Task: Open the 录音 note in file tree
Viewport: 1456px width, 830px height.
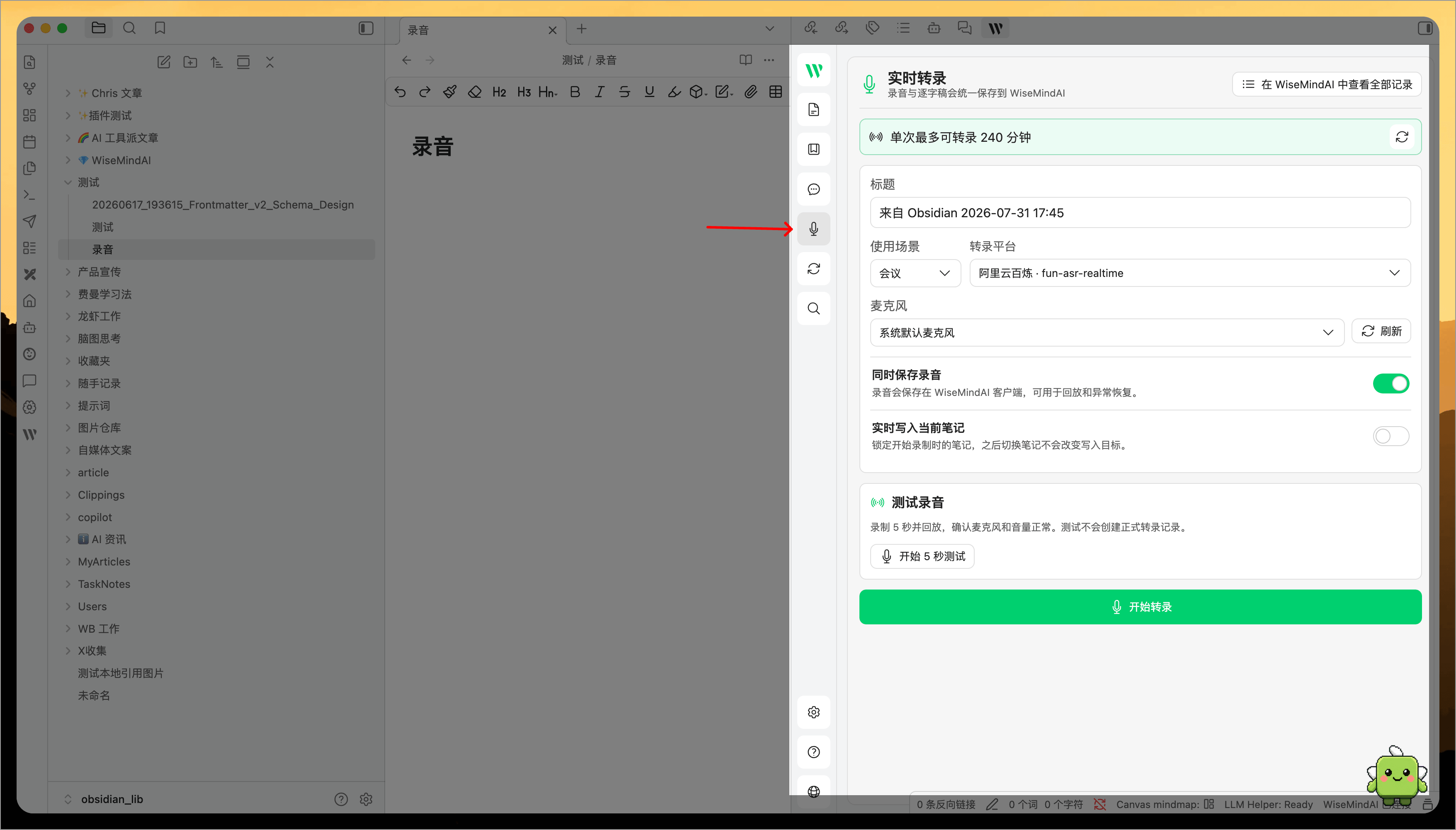Action: tap(216, 249)
